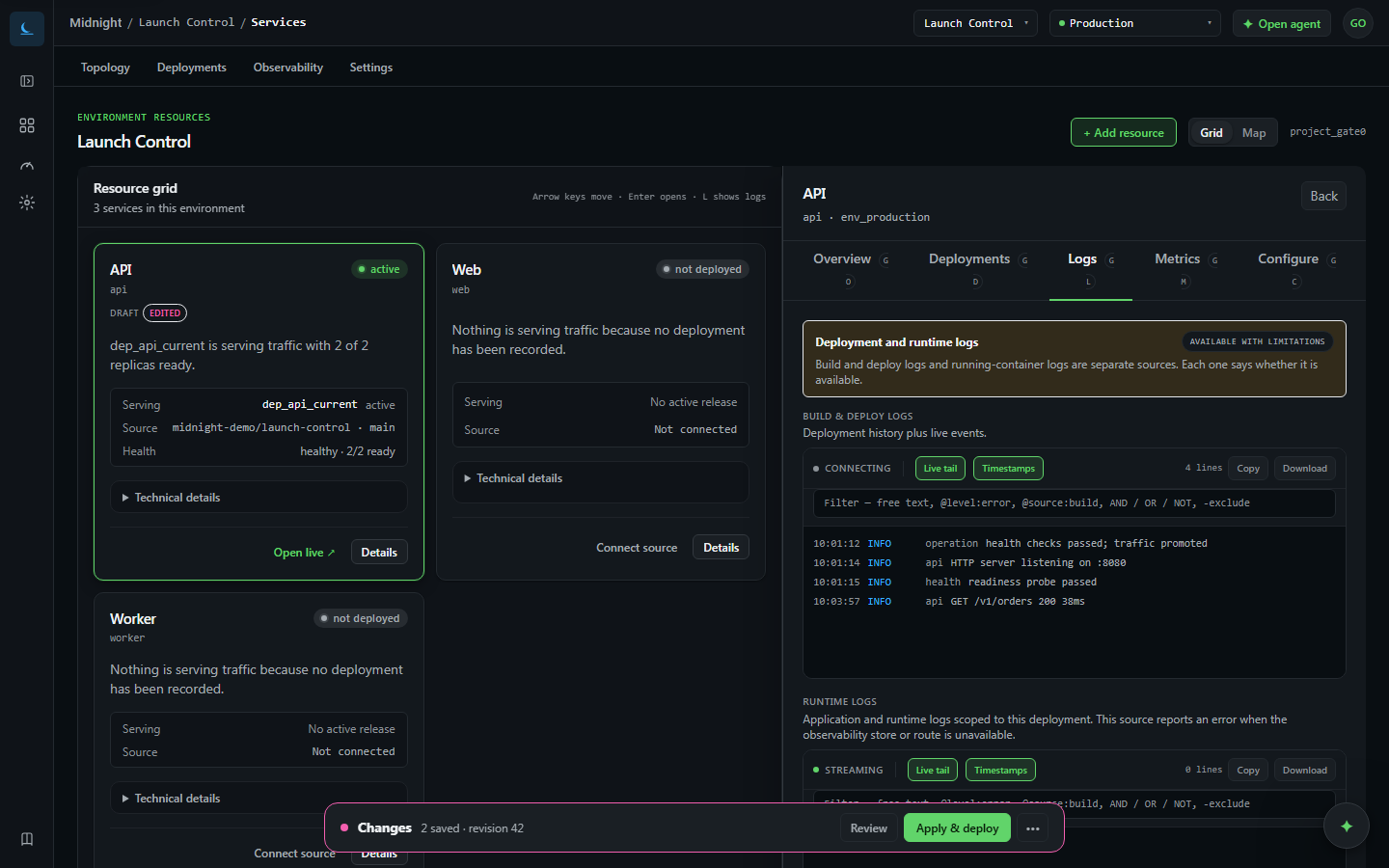Open the gear settings icon in left sidebar
This screenshot has width=1389, height=868.
point(27,203)
